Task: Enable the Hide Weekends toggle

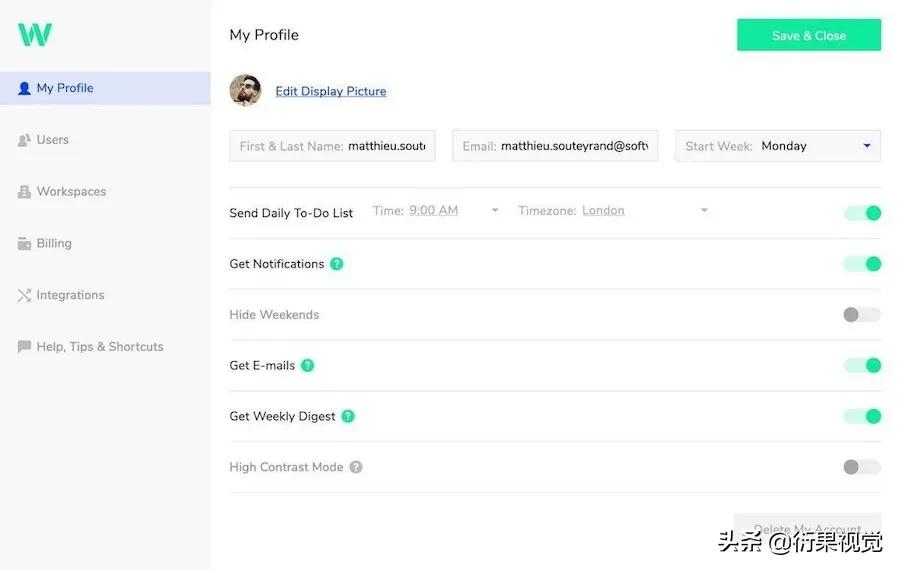Action: pos(861,315)
